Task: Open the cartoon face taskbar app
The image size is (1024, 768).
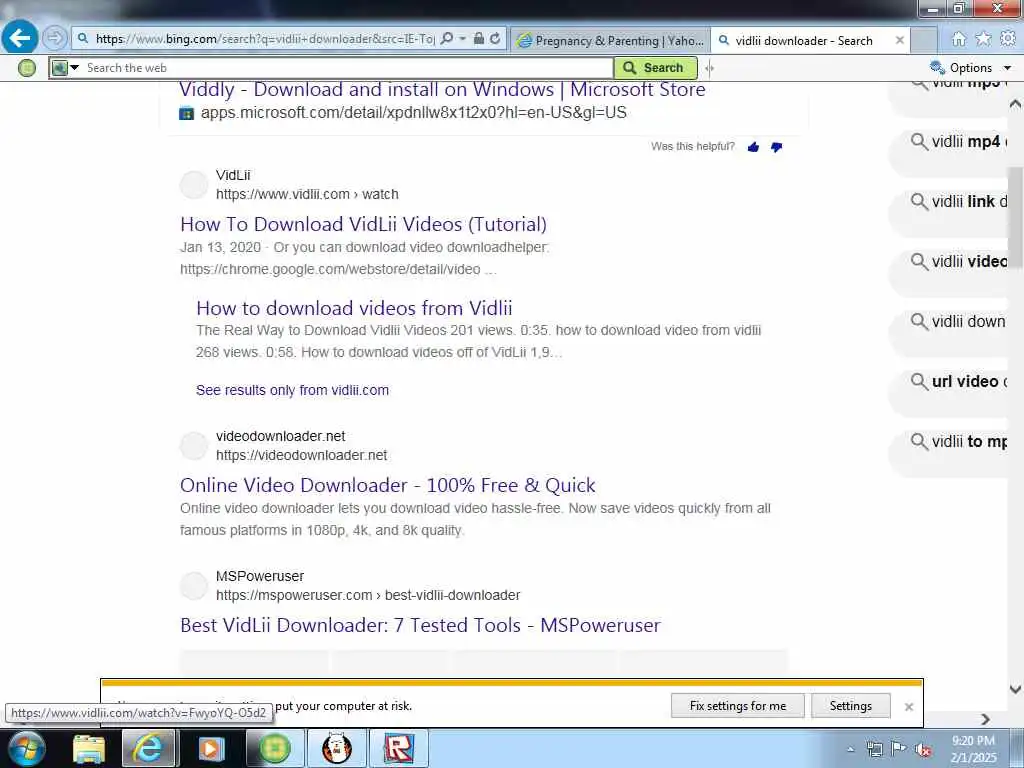Action: point(337,748)
